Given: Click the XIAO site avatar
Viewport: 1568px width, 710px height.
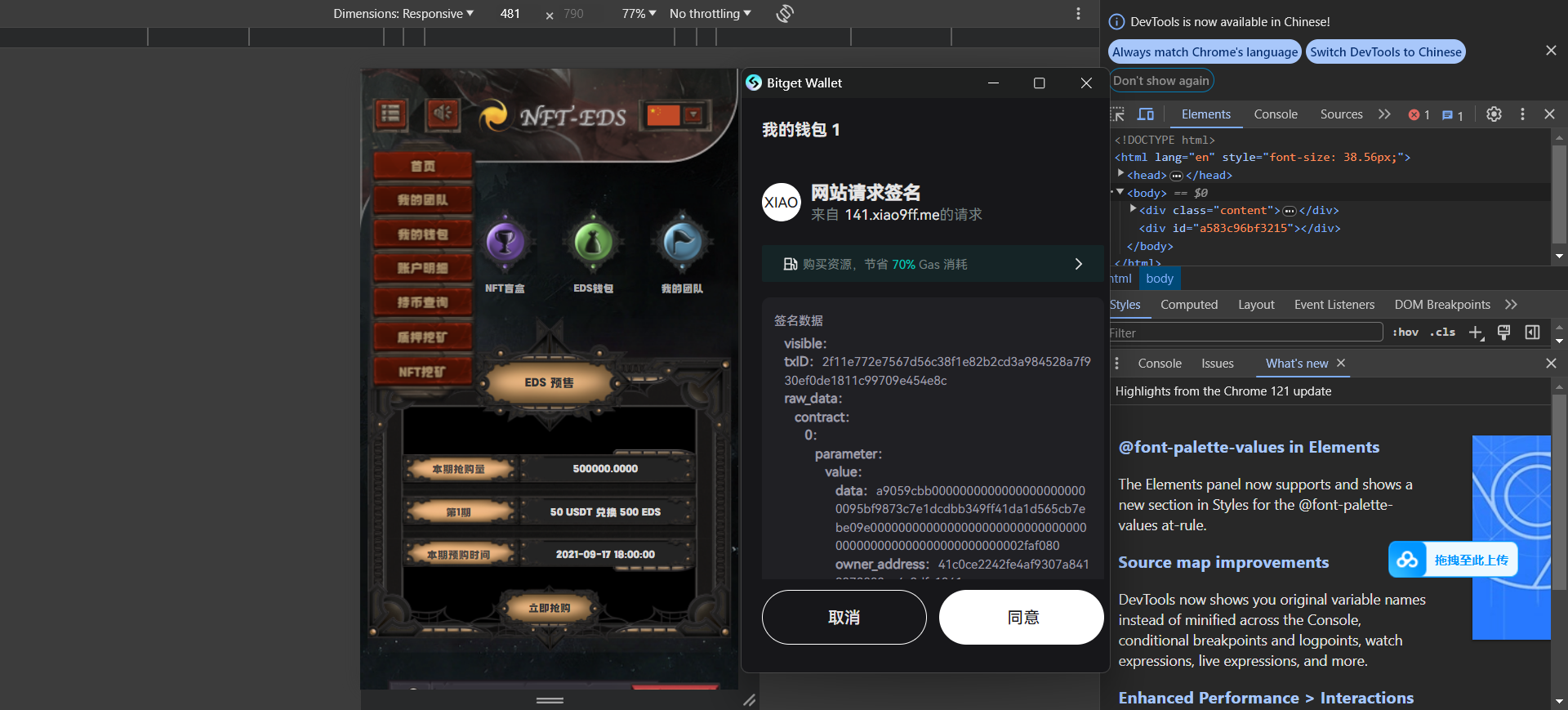Looking at the screenshot, I should [781, 202].
